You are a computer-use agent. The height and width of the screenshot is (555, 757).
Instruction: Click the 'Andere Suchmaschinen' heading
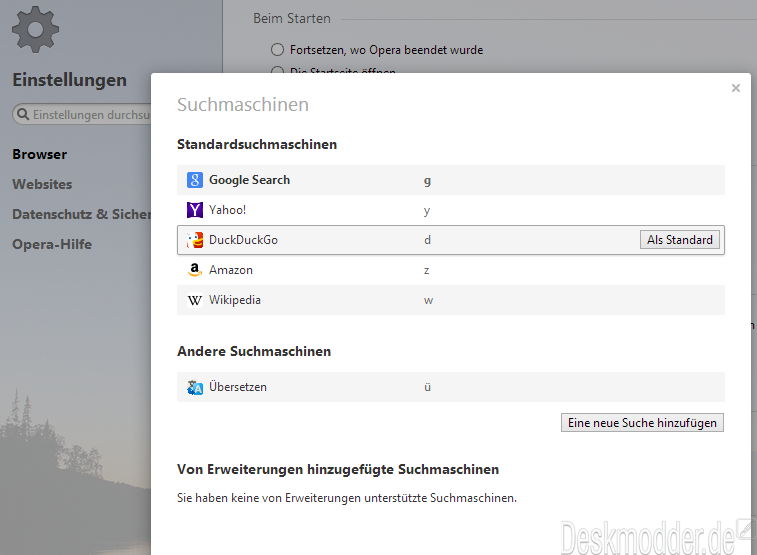coord(254,351)
